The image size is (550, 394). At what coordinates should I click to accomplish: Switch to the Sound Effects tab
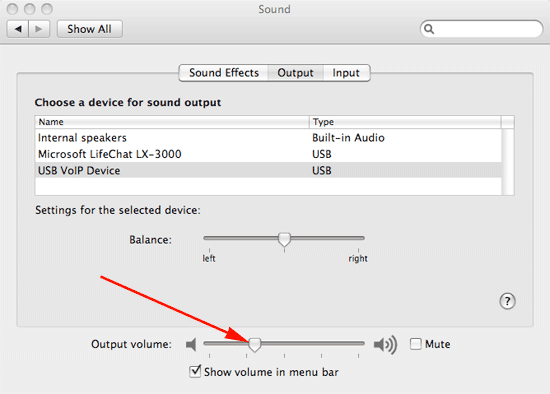(224, 73)
